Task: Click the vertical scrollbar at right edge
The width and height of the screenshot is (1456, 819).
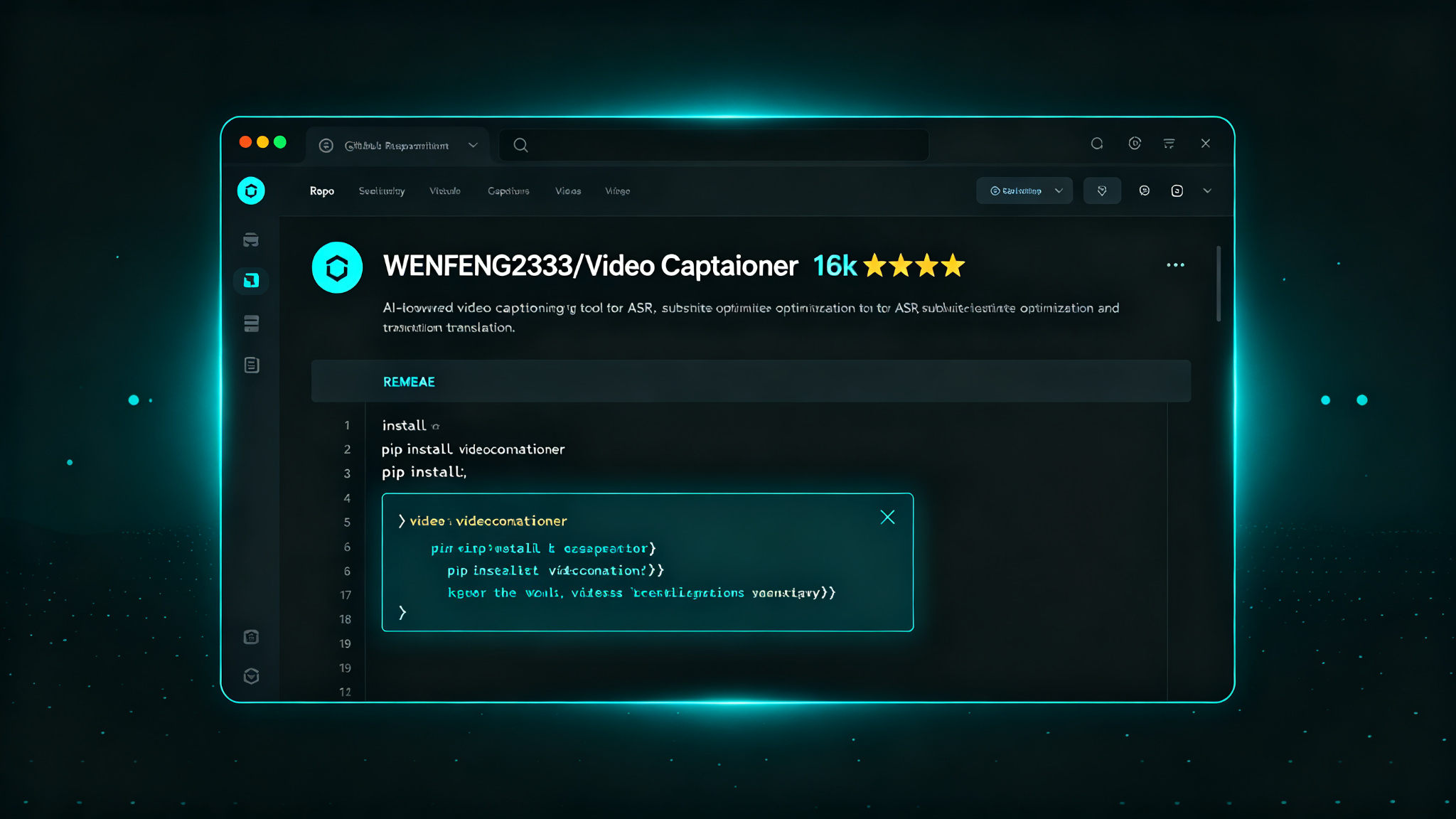Action: [1219, 284]
